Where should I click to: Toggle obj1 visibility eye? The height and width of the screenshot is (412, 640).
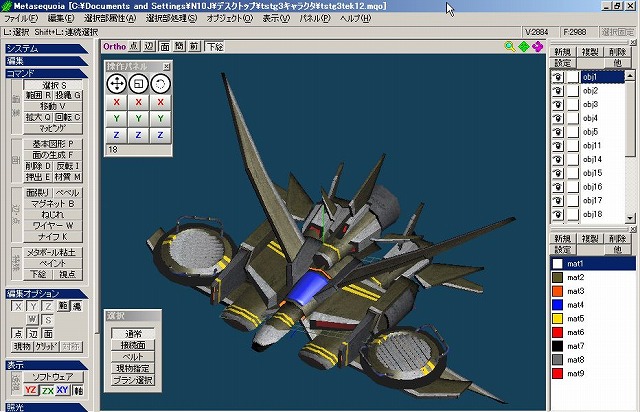(x=558, y=77)
